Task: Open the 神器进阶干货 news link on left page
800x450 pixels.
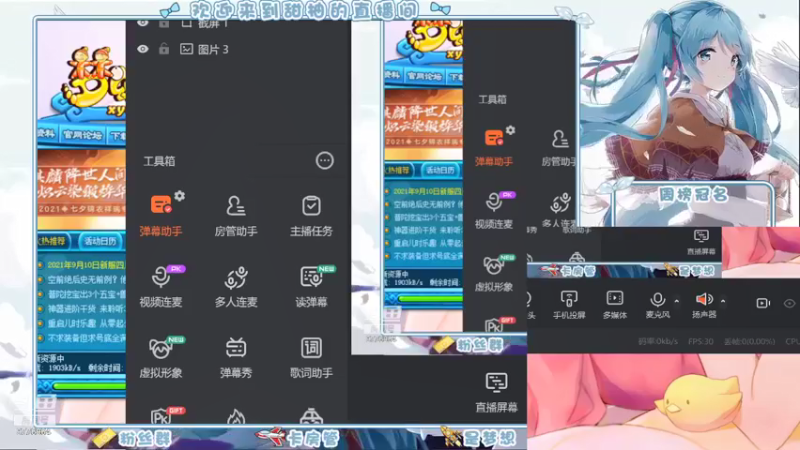Action: tap(85, 309)
